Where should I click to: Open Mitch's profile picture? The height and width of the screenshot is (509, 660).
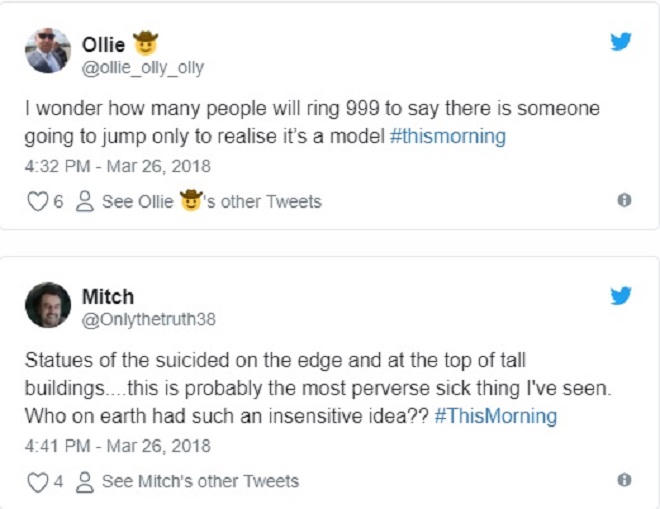47,305
